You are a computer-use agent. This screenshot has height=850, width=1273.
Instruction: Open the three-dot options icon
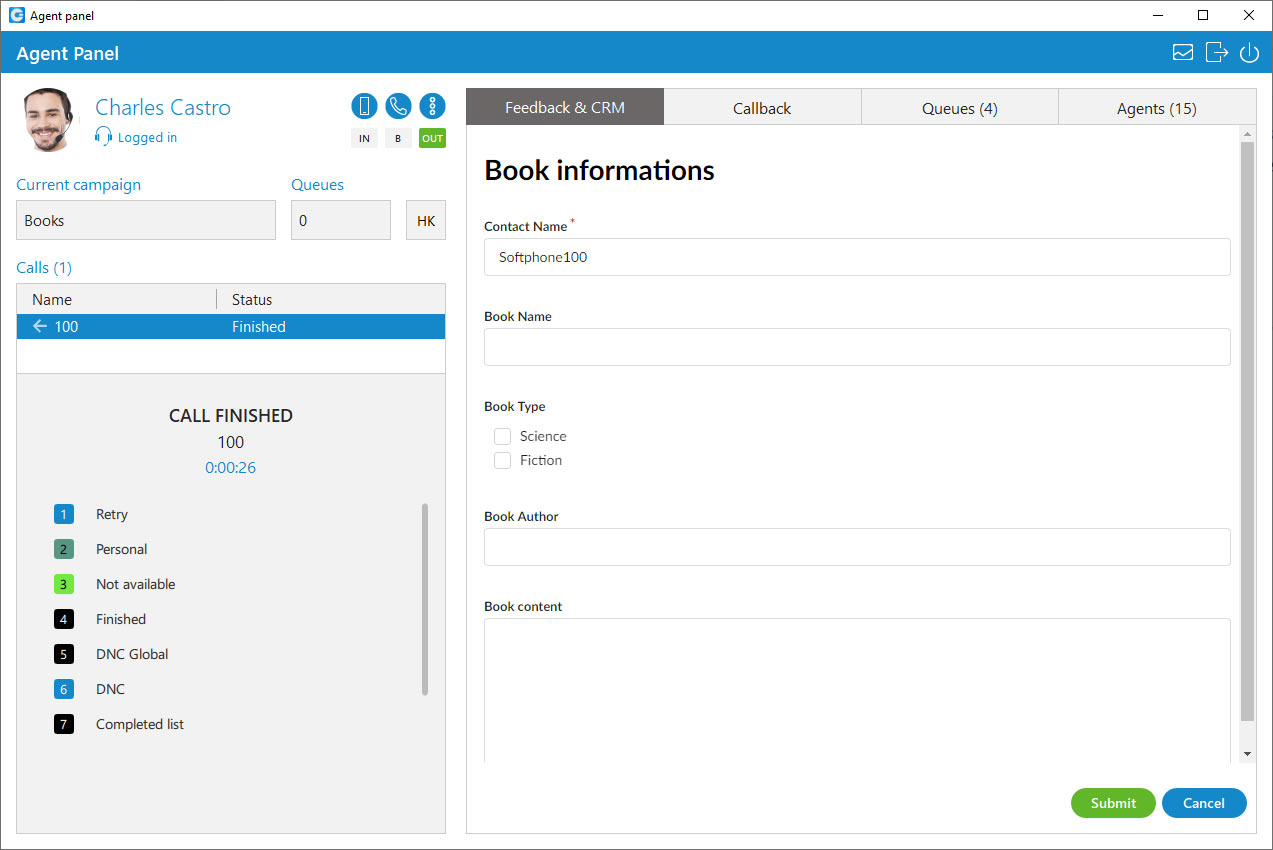[x=432, y=105]
